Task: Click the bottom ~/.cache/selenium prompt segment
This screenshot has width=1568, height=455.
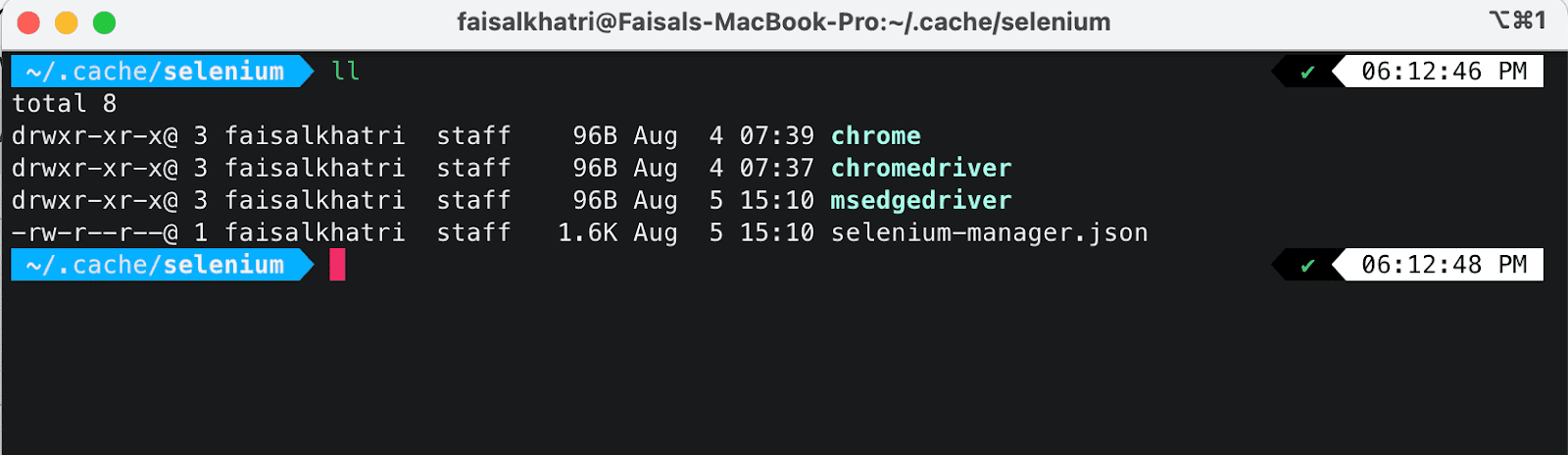Action: tap(155, 265)
